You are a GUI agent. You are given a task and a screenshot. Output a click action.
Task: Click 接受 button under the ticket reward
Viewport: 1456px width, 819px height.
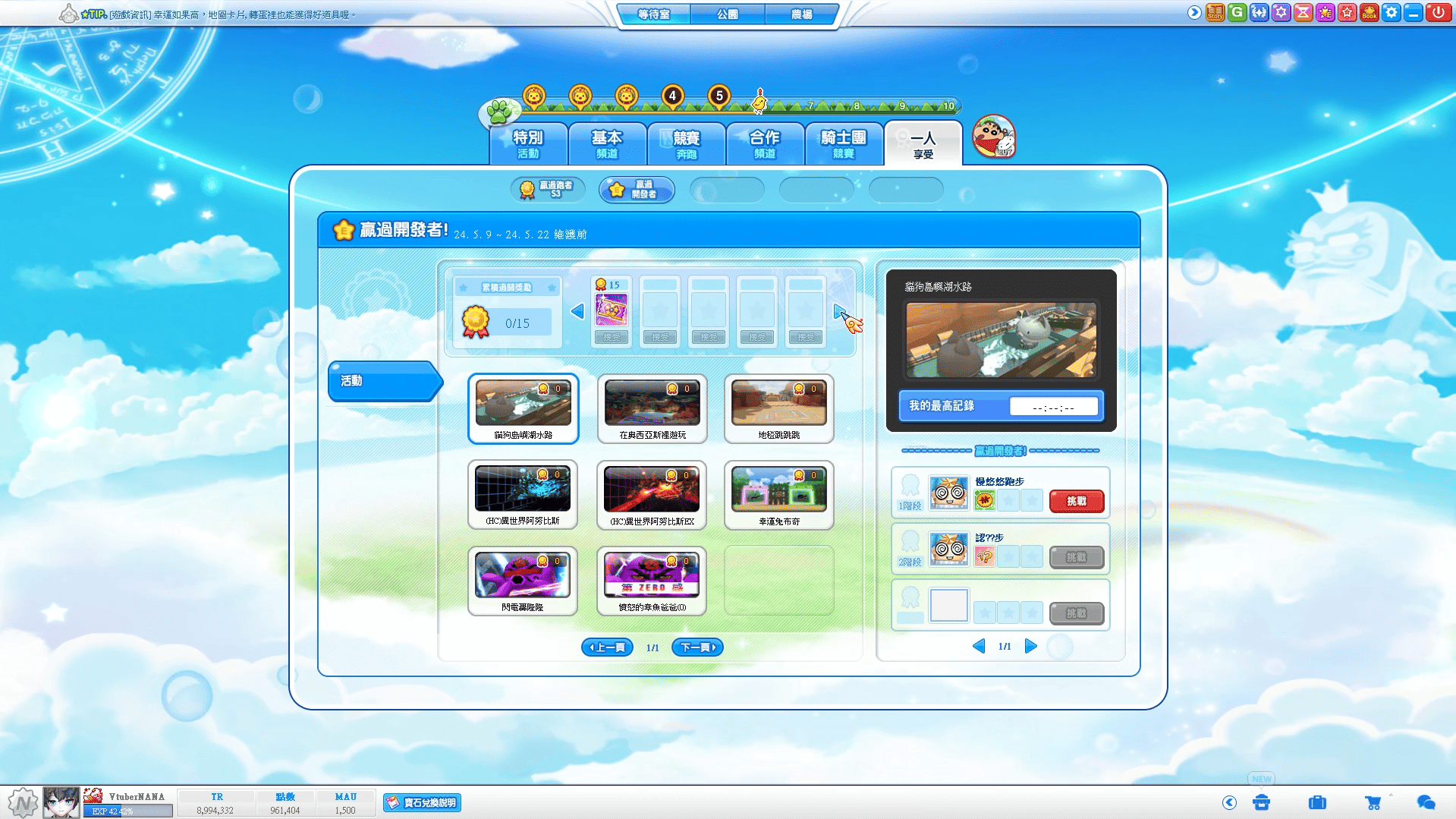pyautogui.click(x=611, y=337)
